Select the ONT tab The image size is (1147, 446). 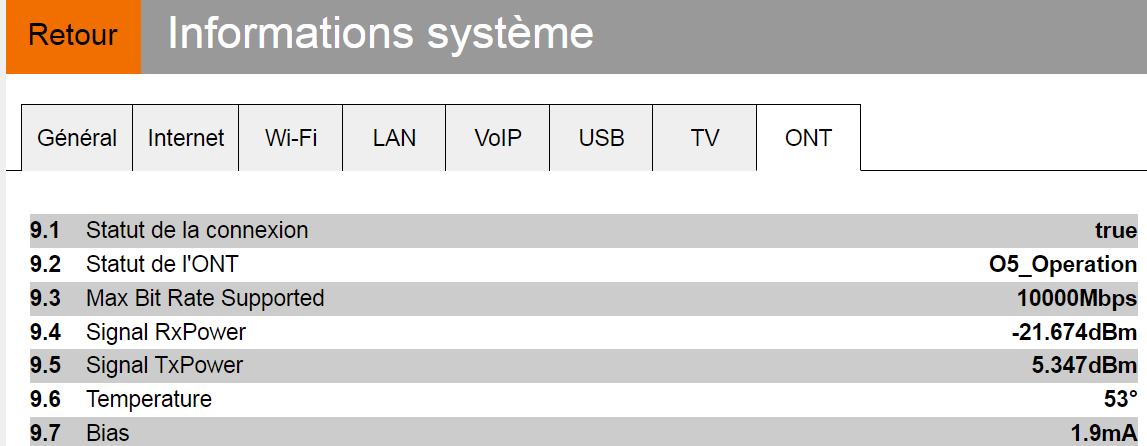point(808,138)
